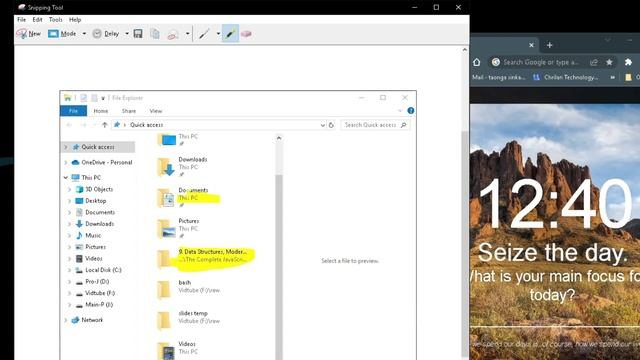Open the Send Snip dropdown arrow
Viewport: 640px width, 360px height.
(x=187, y=34)
